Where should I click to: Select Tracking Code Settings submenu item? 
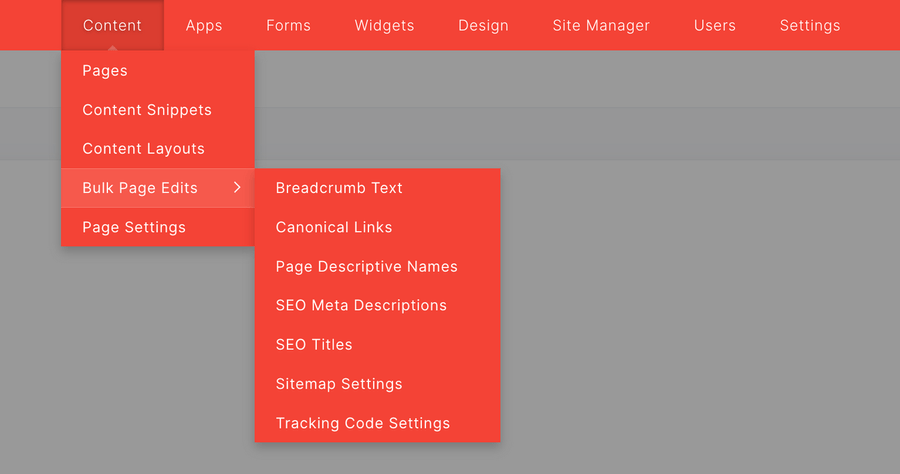tap(378, 423)
